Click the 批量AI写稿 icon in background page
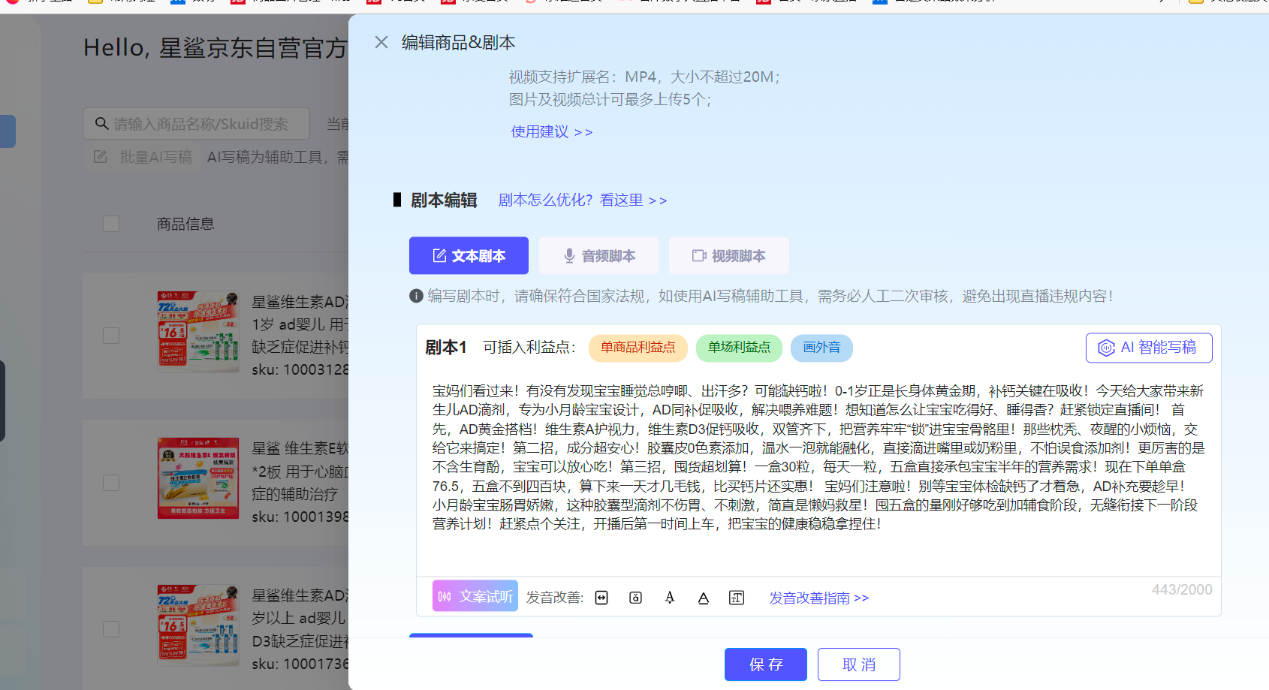This screenshot has width=1269, height=690. click(100, 157)
